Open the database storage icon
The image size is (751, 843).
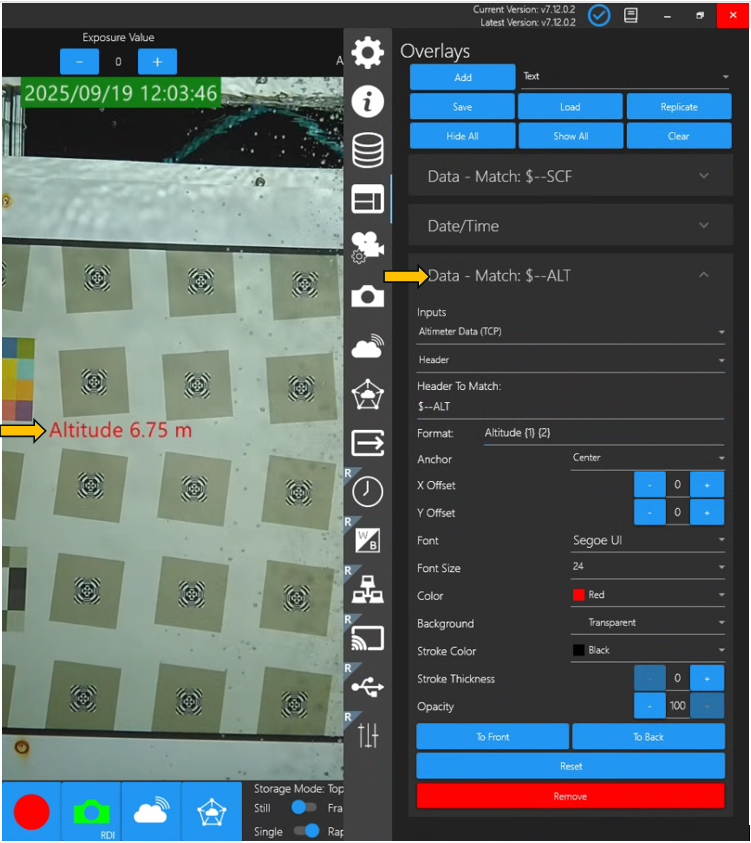(x=368, y=150)
